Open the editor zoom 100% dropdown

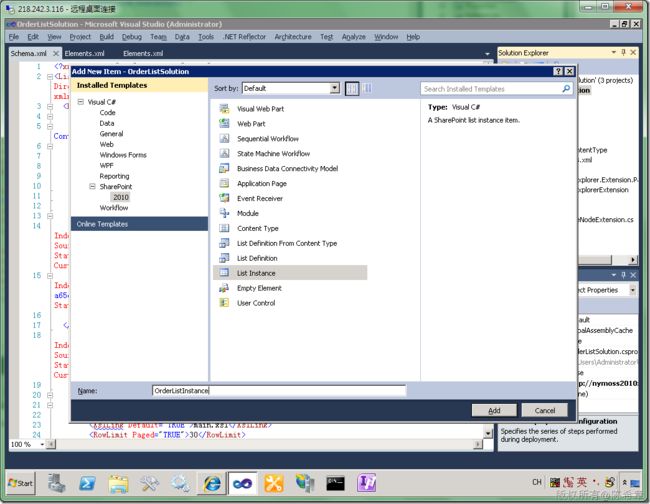click(x=42, y=444)
